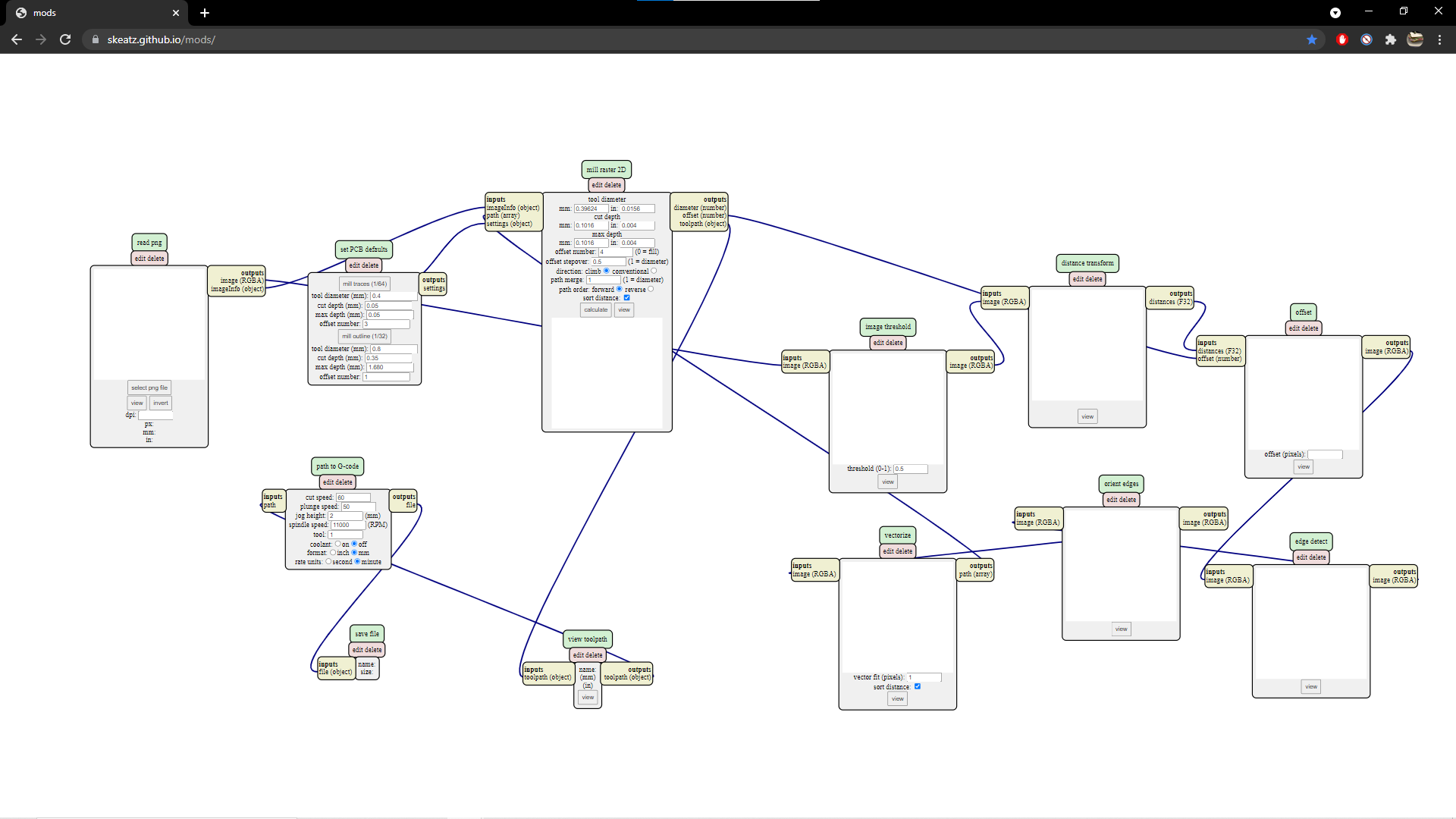Open the tab search dropdown arrow
The image size is (1456, 819).
click(x=1335, y=13)
